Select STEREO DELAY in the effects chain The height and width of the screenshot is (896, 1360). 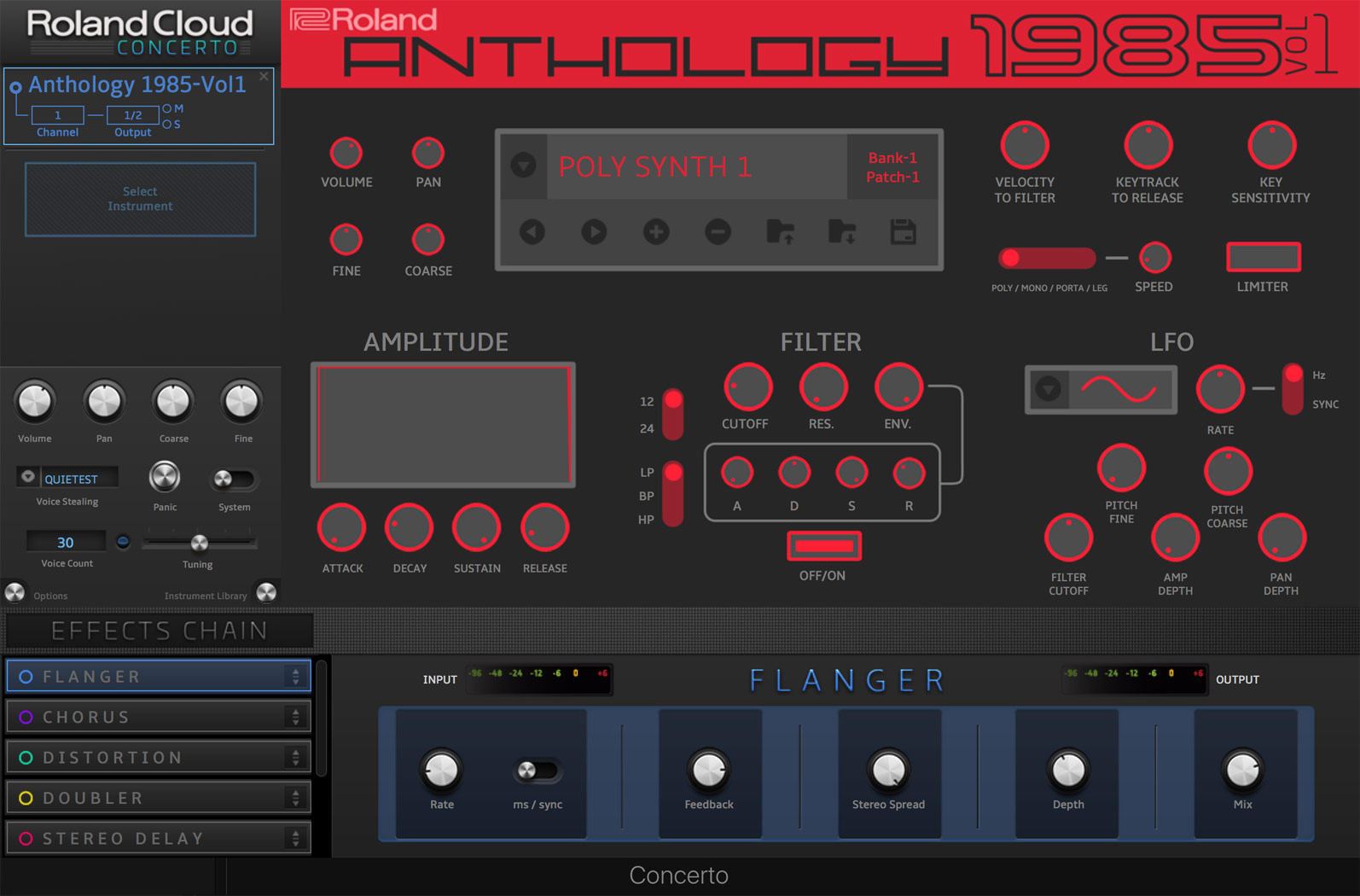[x=159, y=839]
